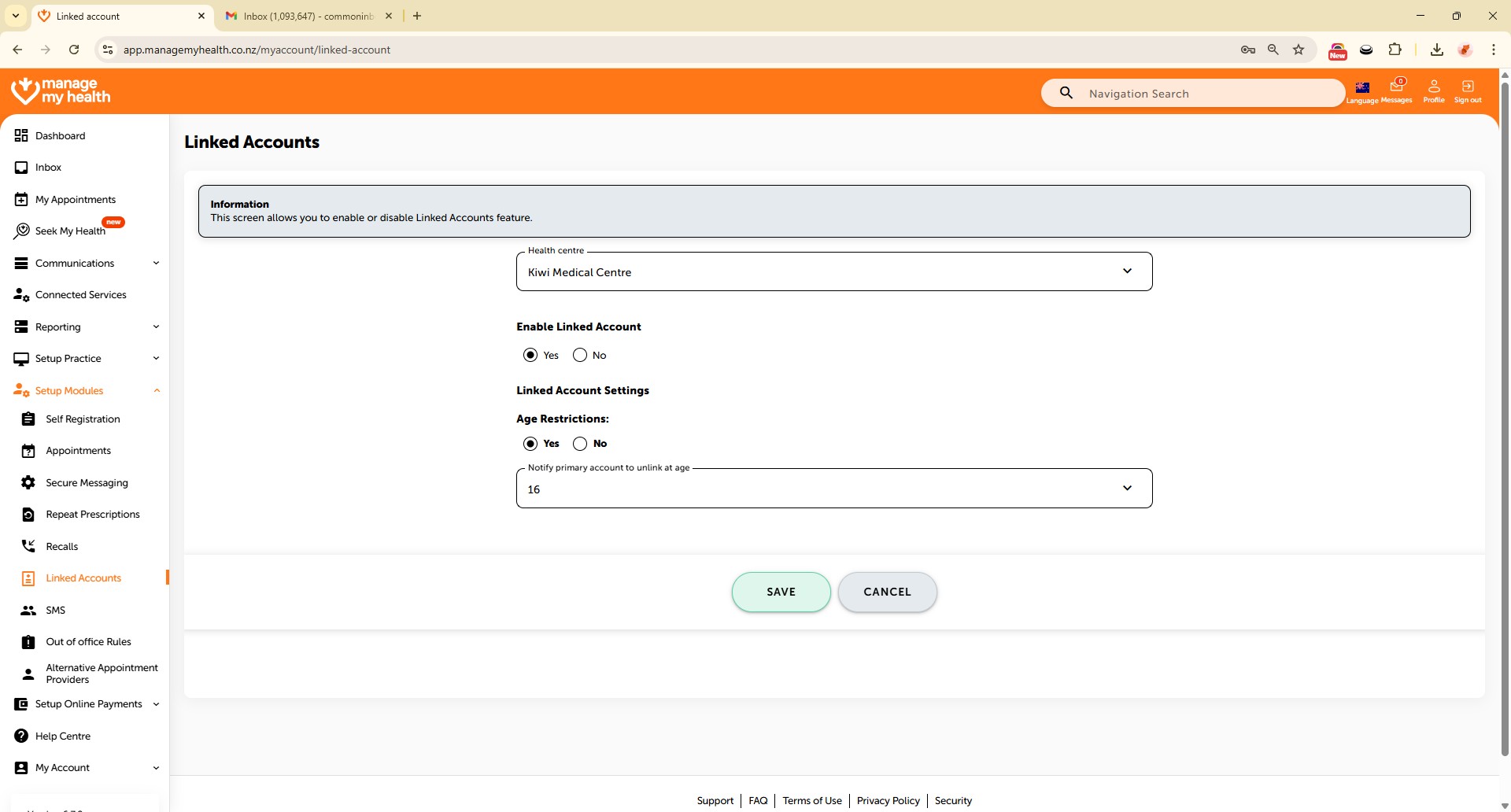Open the Help Centre question icon
This screenshot has height=812, width=1511.
click(x=21, y=736)
